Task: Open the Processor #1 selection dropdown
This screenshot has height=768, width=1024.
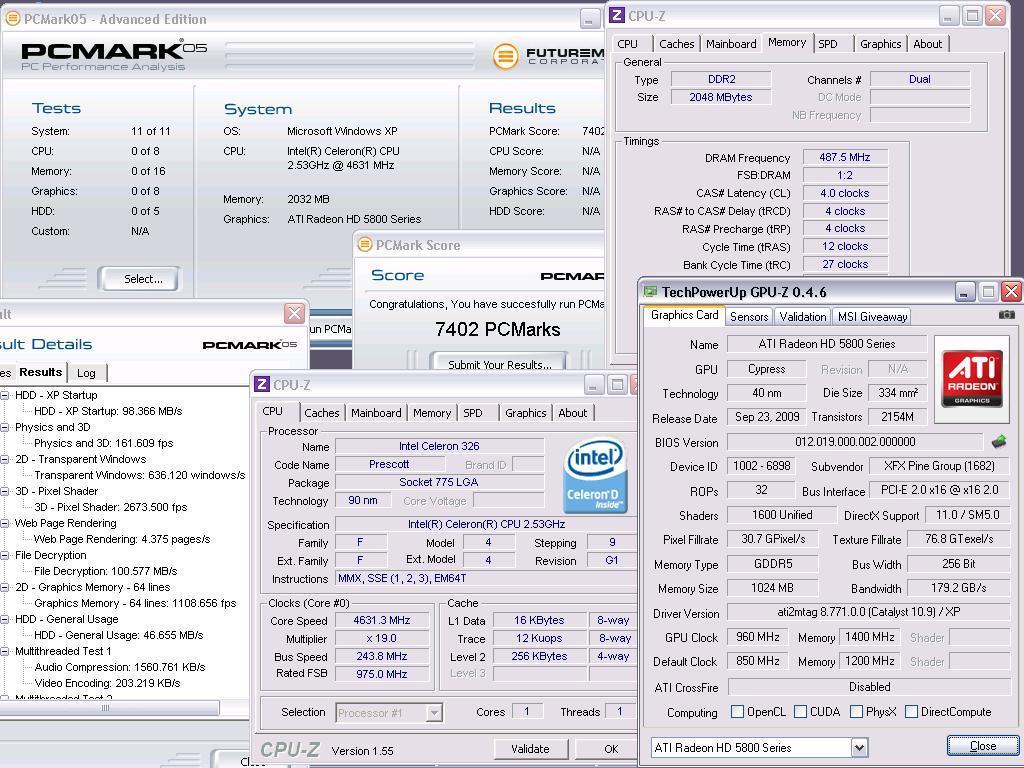Action: click(x=434, y=712)
